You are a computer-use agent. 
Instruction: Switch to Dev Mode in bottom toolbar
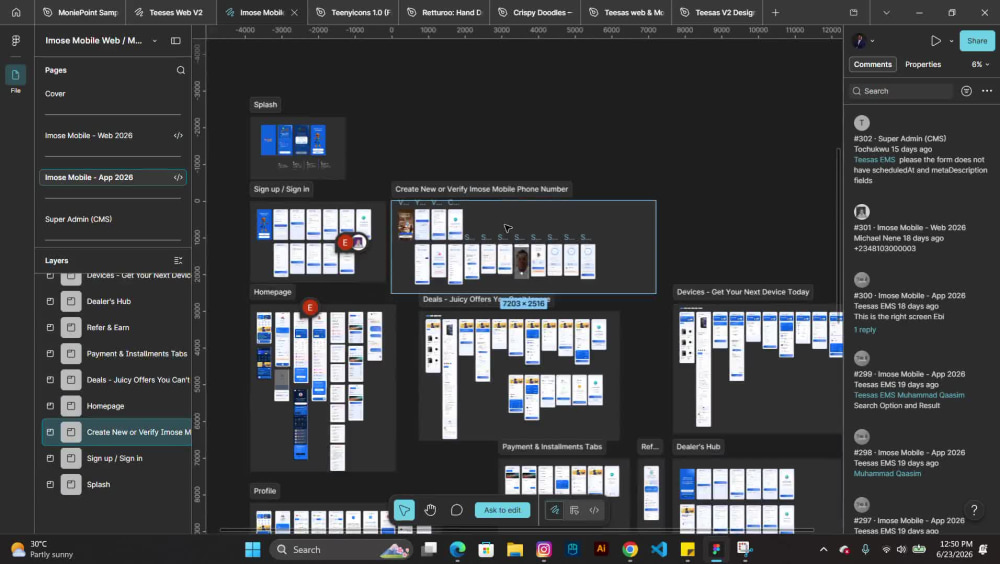[x=594, y=510]
